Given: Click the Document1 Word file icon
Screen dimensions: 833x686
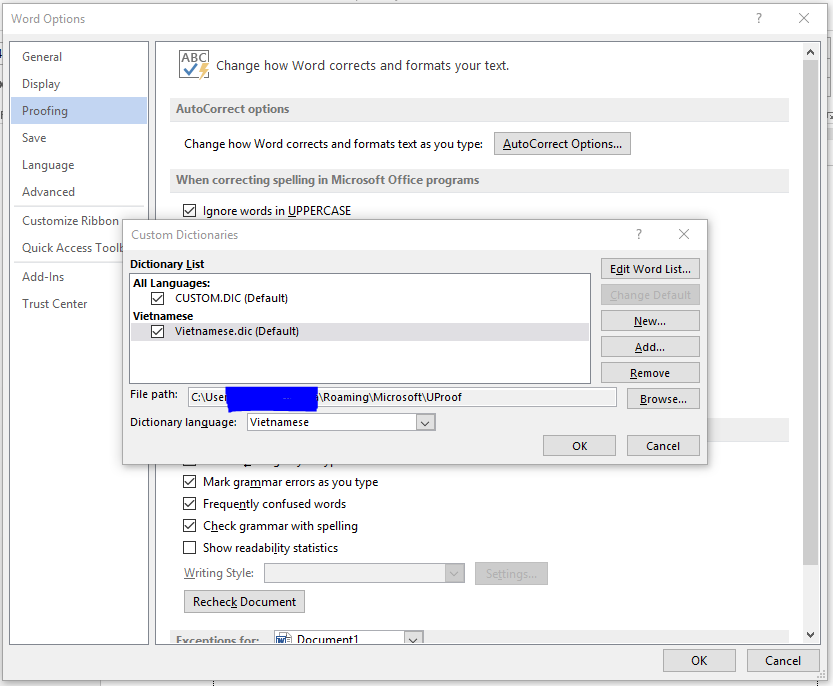Looking at the screenshot, I should coord(283,639).
